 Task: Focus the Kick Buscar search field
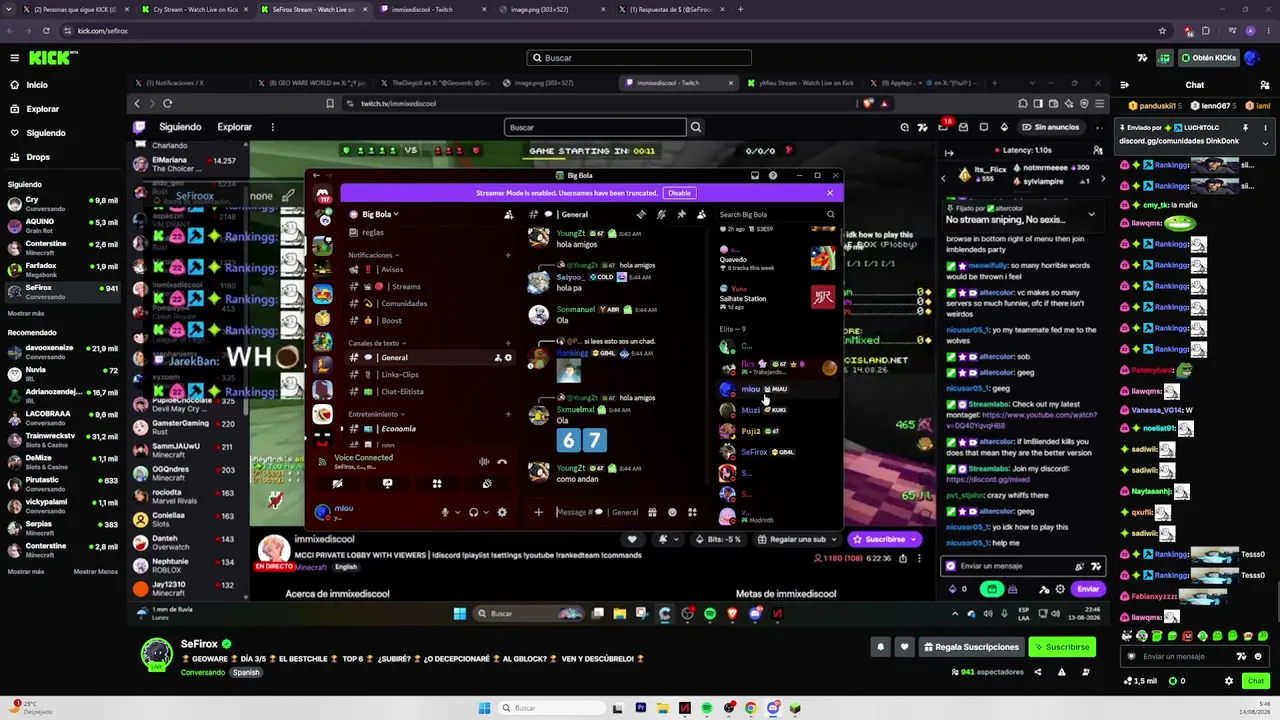639,58
